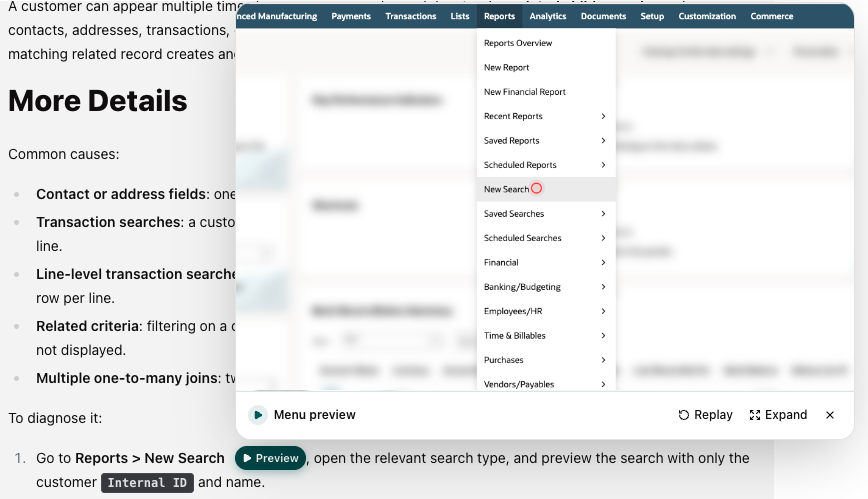Screen dimensions: 868x499
Task: Expand Saved Reports submenu arrow
Action: pyautogui.click(x=603, y=140)
